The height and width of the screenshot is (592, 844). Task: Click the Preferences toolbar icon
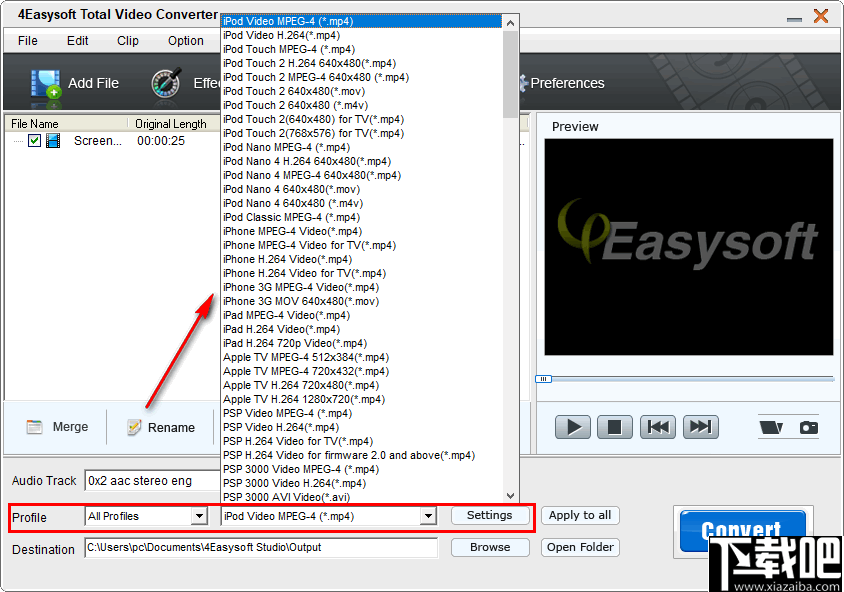(x=524, y=83)
